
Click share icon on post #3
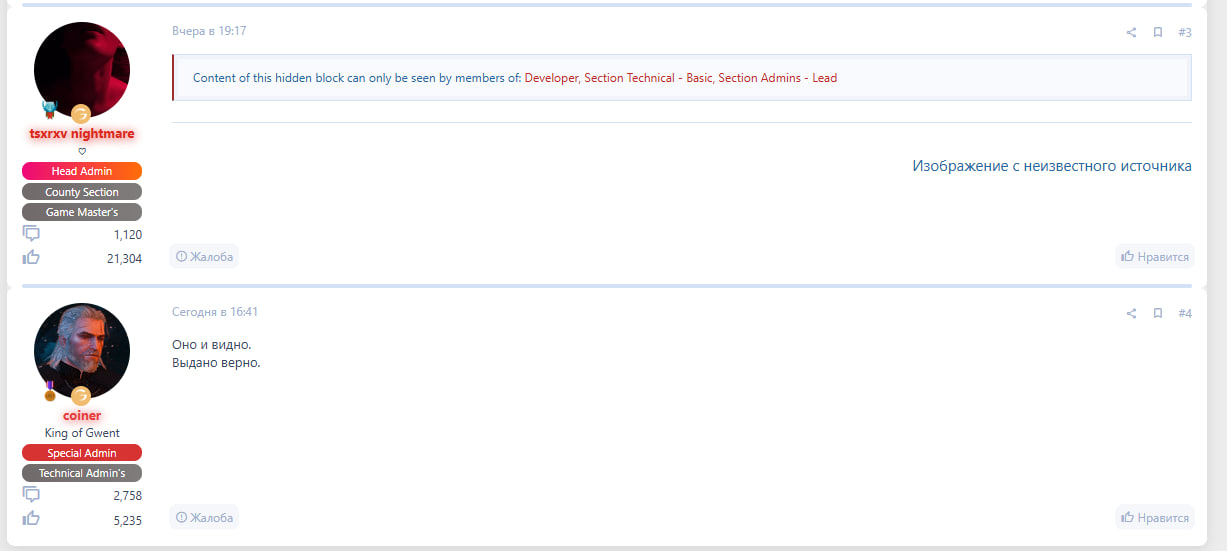click(x=1131, y=32)
